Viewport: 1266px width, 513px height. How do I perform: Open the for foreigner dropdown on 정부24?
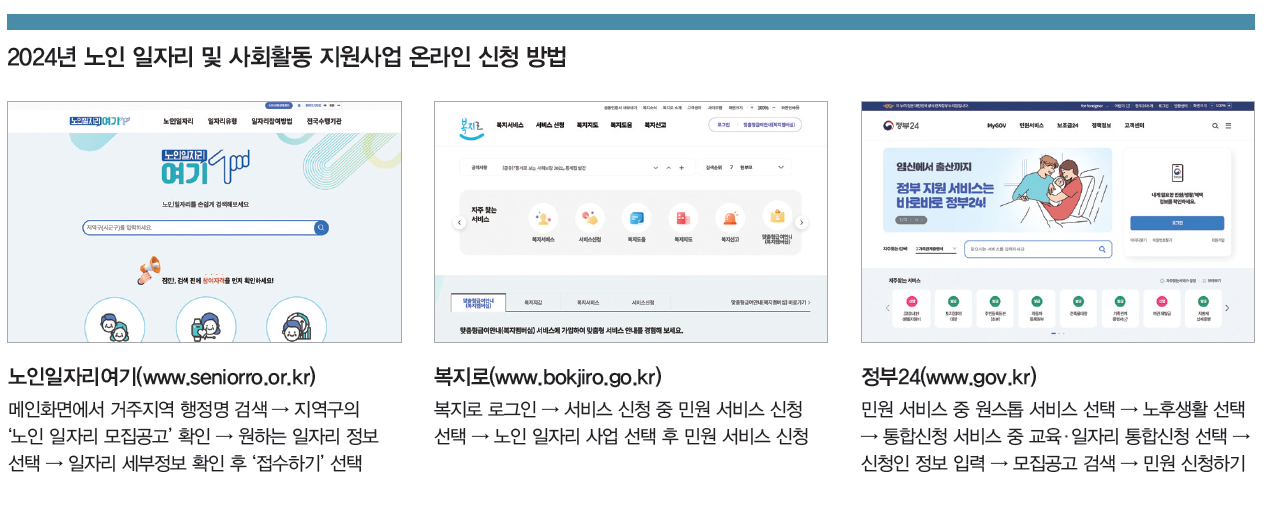1094,105
